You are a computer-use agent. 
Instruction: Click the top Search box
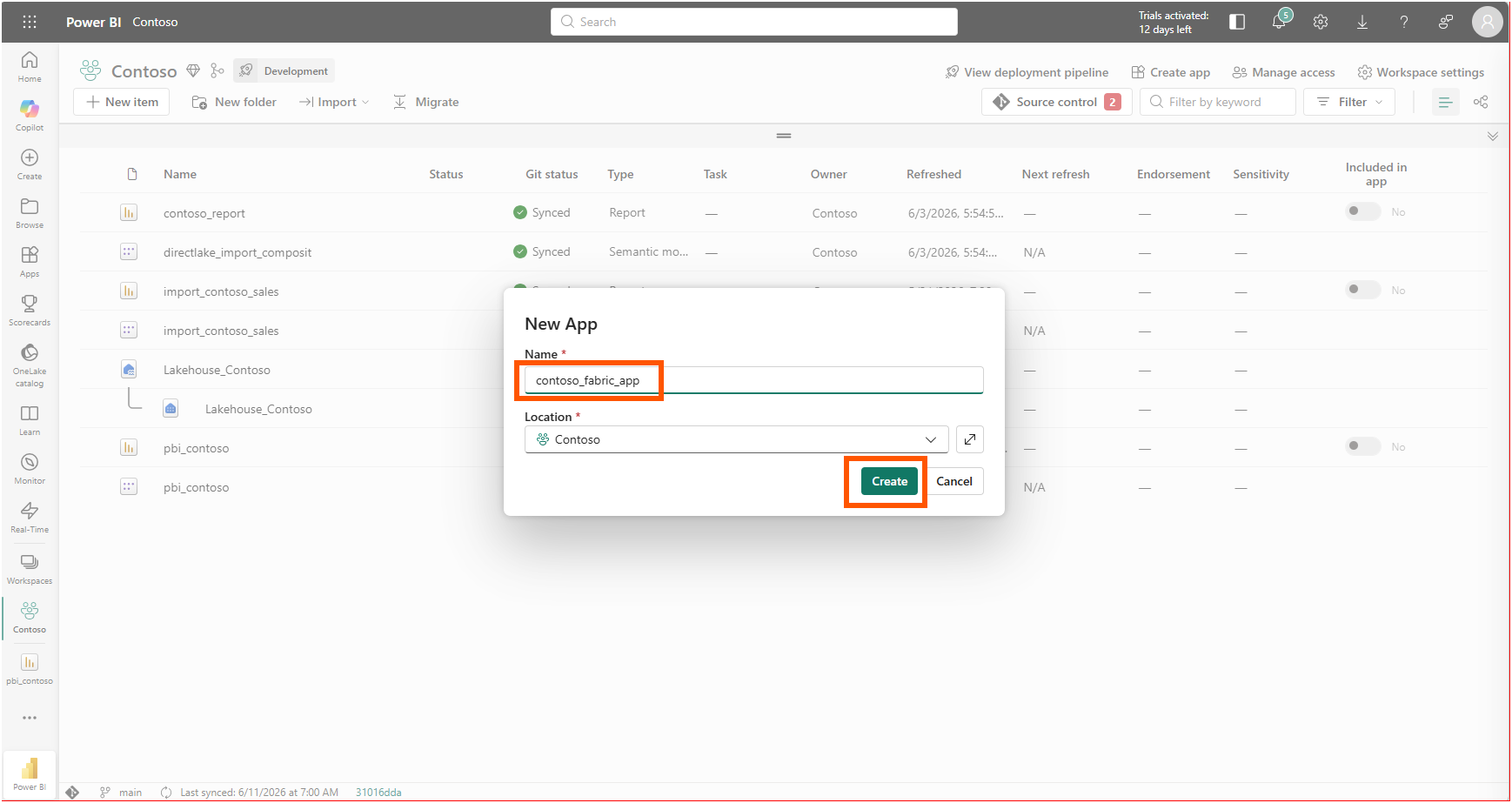754,22
